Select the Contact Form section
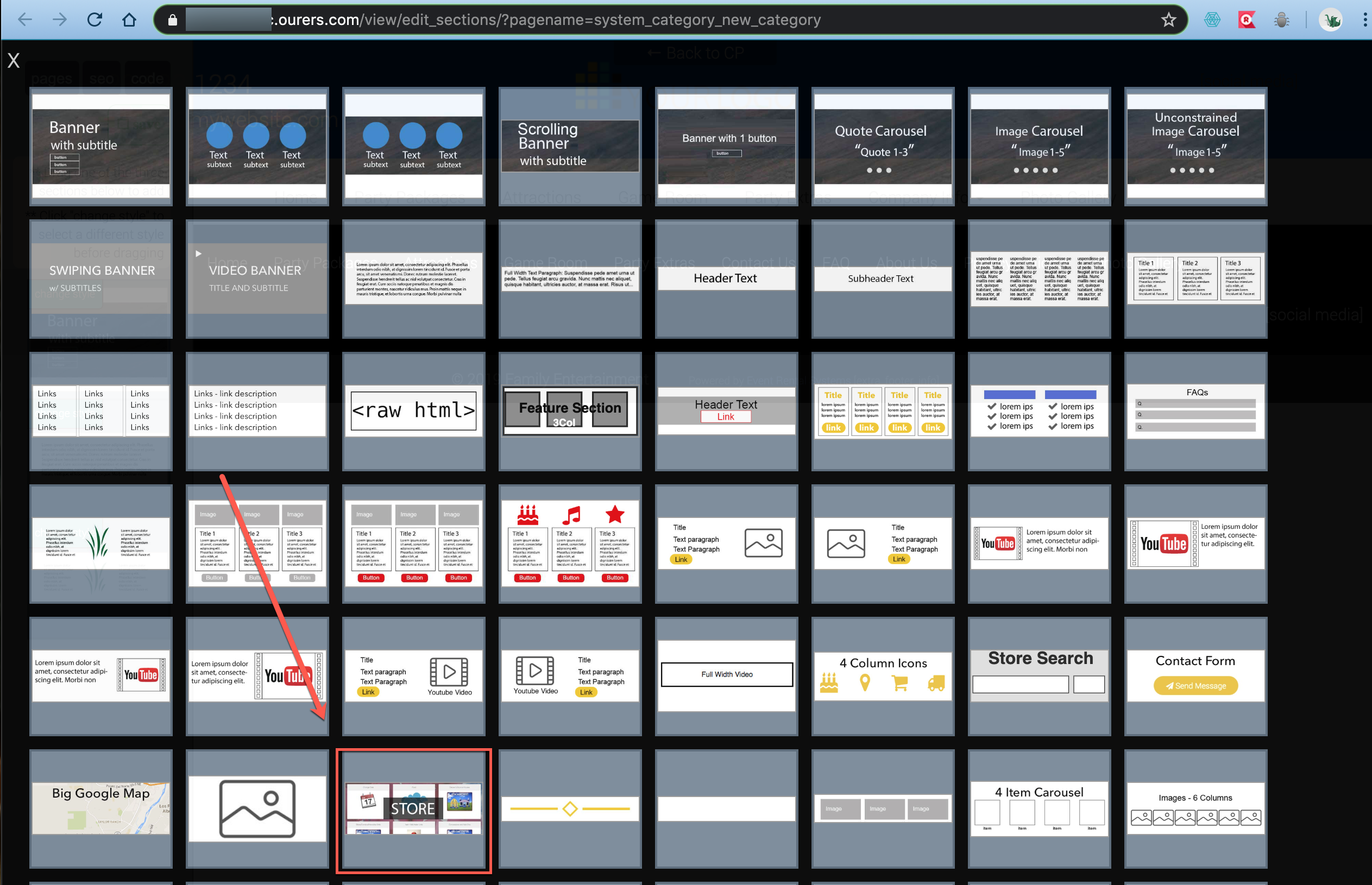The width and height of the screenshot is (1372, 885). pos(1195,677)
